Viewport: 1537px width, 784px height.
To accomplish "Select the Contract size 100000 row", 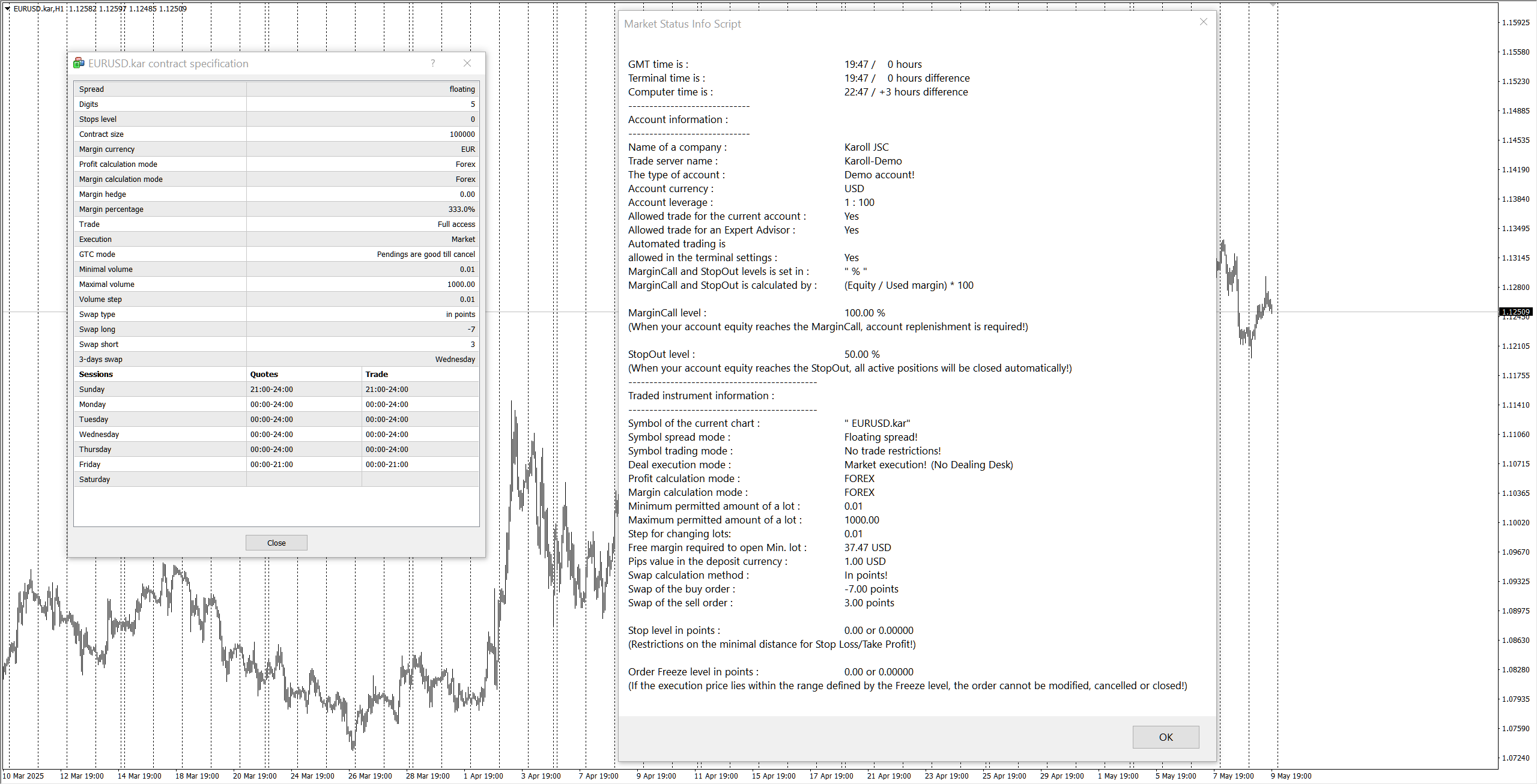I will pyautogui.click(x=276, y=134).
